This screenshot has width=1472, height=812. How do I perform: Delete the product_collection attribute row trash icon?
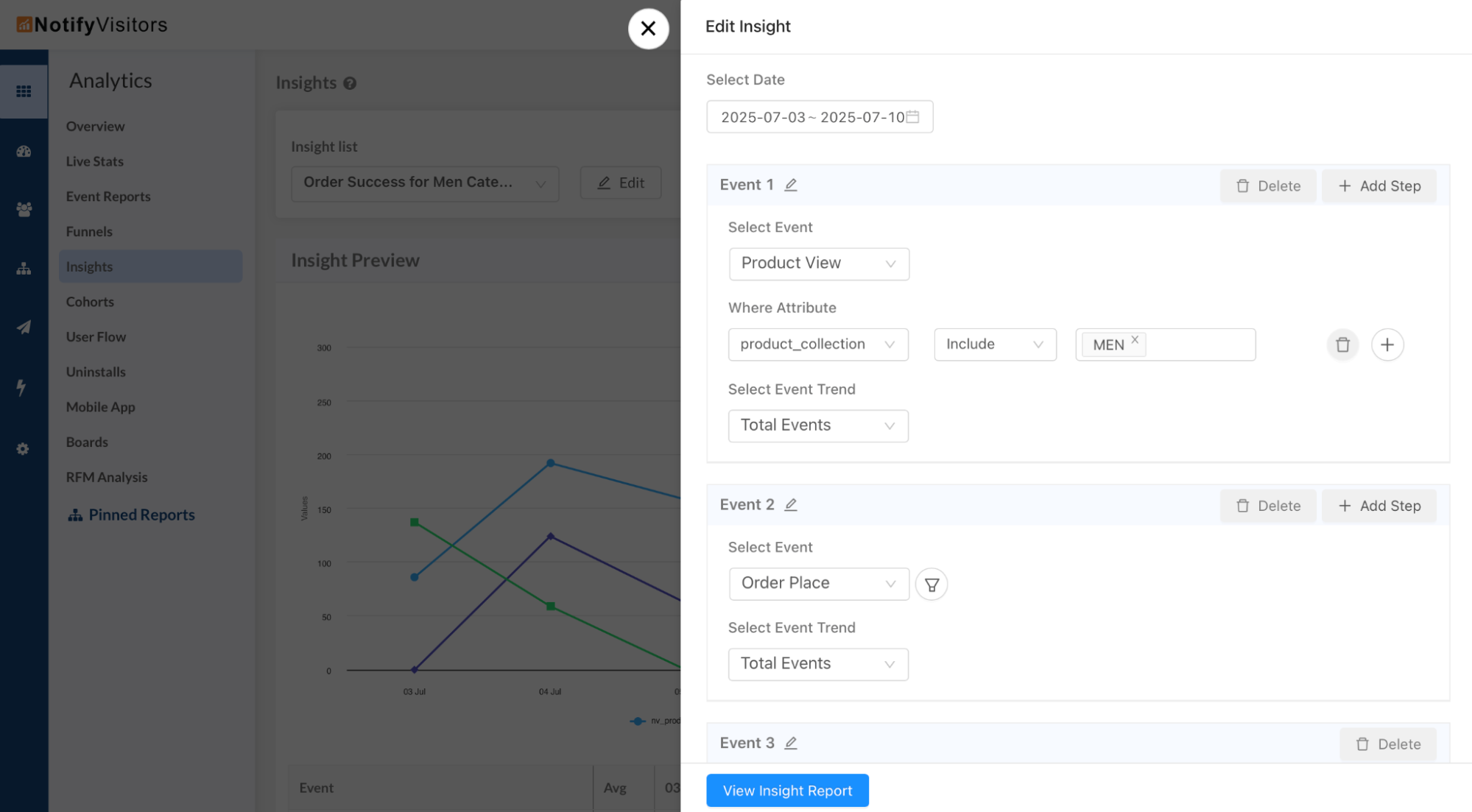1342,345
